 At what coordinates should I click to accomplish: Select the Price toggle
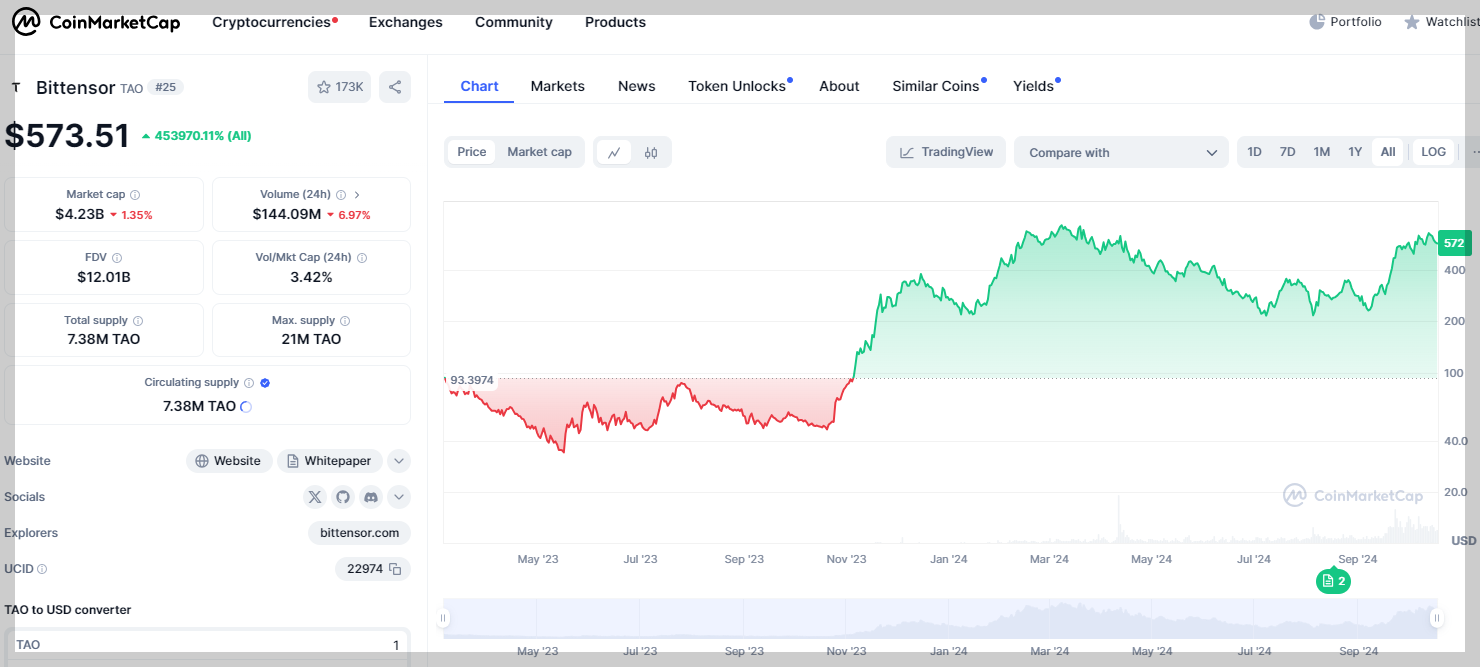point(472,152)
